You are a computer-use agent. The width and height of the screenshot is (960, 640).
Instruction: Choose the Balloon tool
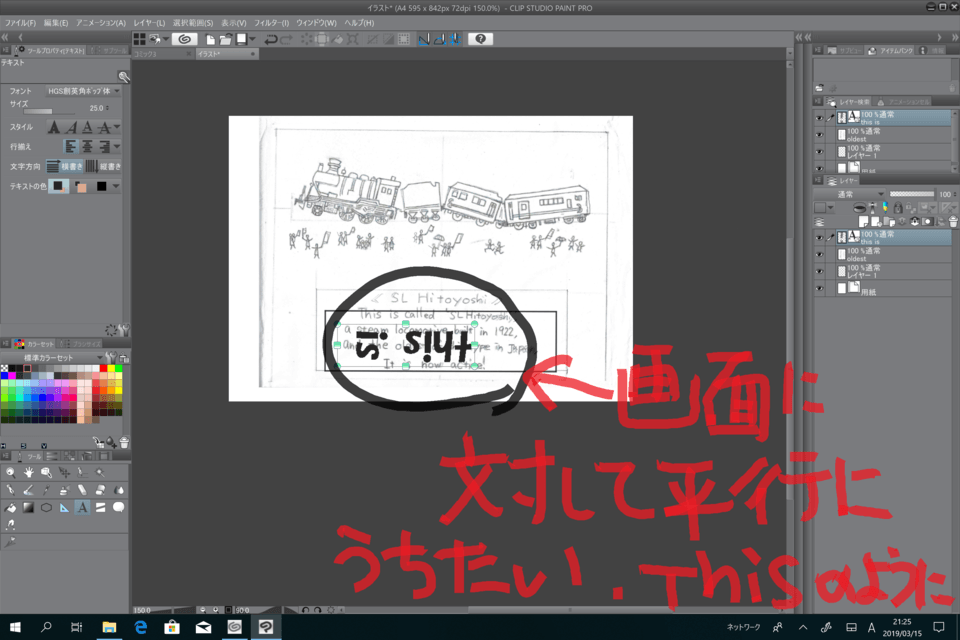coord(118,507)
